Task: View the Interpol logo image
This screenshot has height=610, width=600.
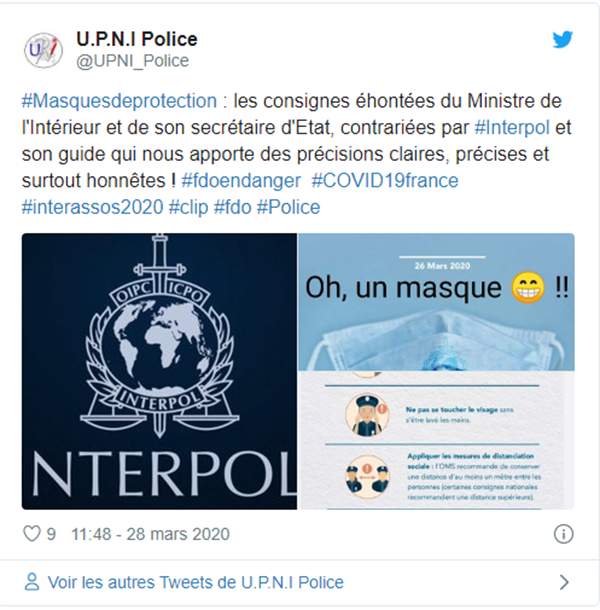Action: point(159,371)
